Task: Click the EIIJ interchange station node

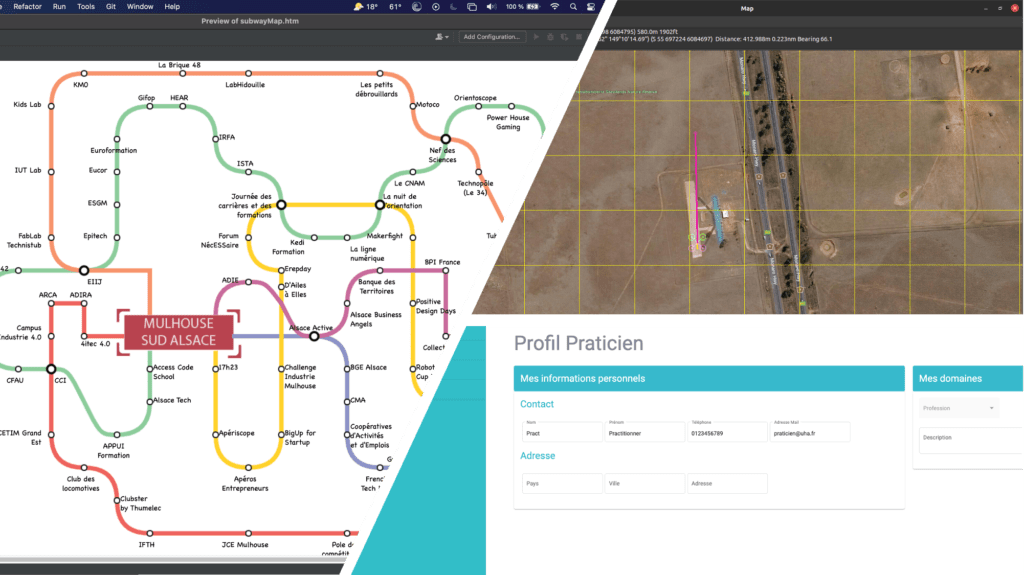Action: pos(84,270)
